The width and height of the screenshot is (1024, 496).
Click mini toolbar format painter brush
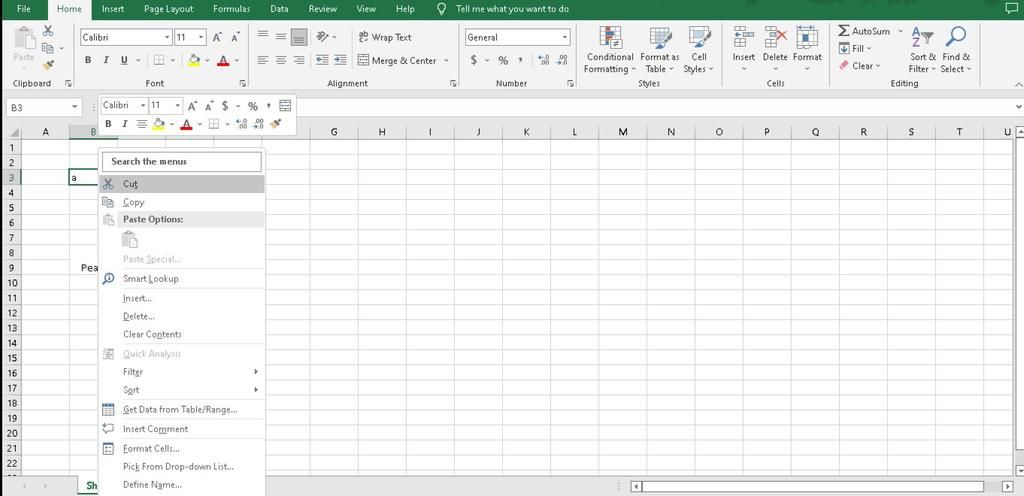point(276,124)
